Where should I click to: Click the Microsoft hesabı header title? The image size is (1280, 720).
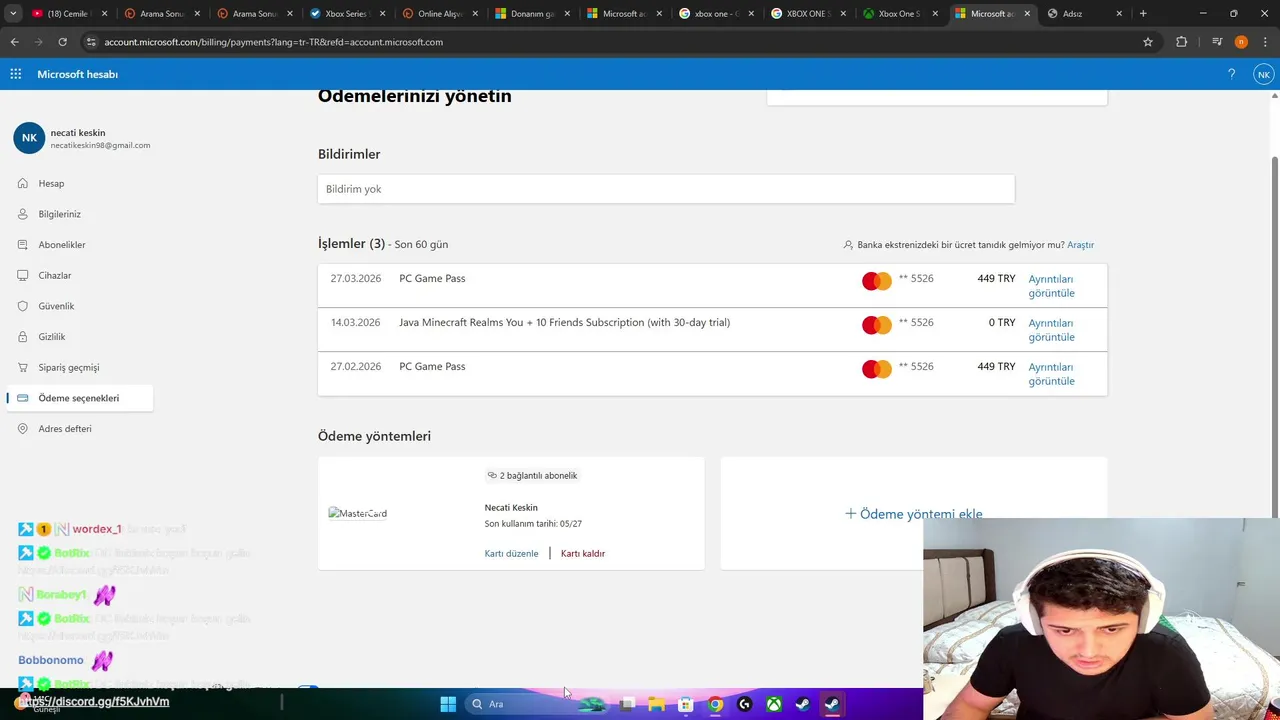coord(78,74)
